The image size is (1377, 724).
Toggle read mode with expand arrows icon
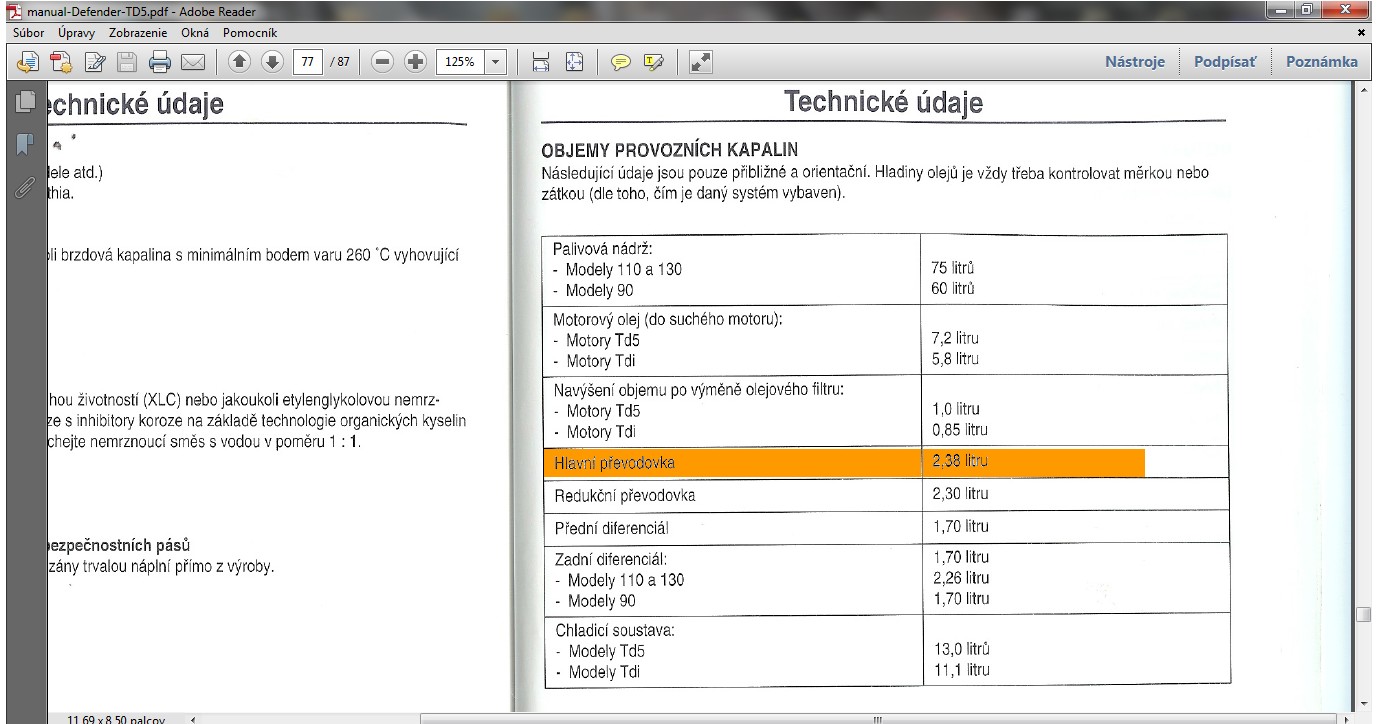coord(701,62)
